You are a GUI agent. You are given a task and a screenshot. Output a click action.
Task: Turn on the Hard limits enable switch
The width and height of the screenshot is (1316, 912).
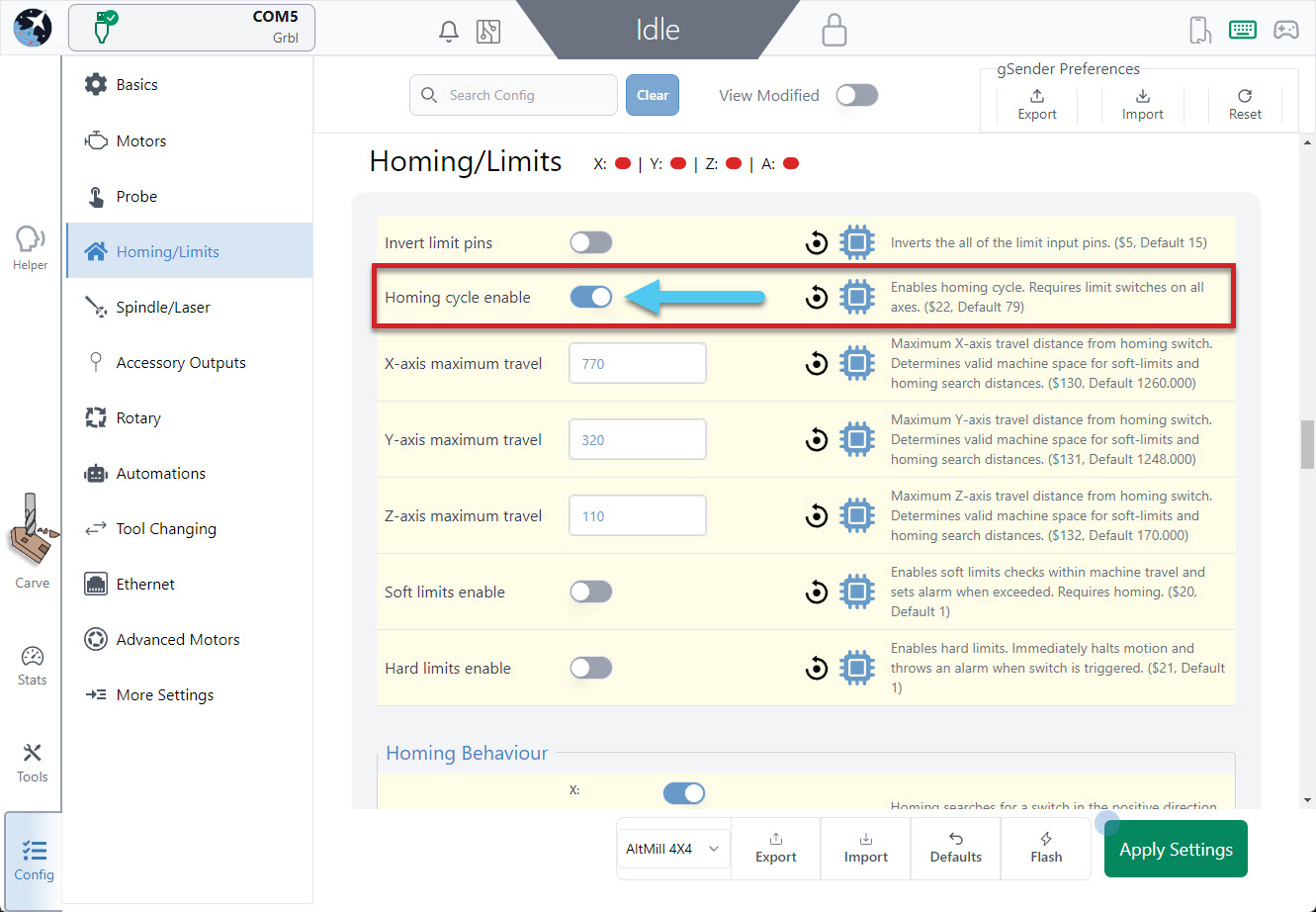[591, 669]
